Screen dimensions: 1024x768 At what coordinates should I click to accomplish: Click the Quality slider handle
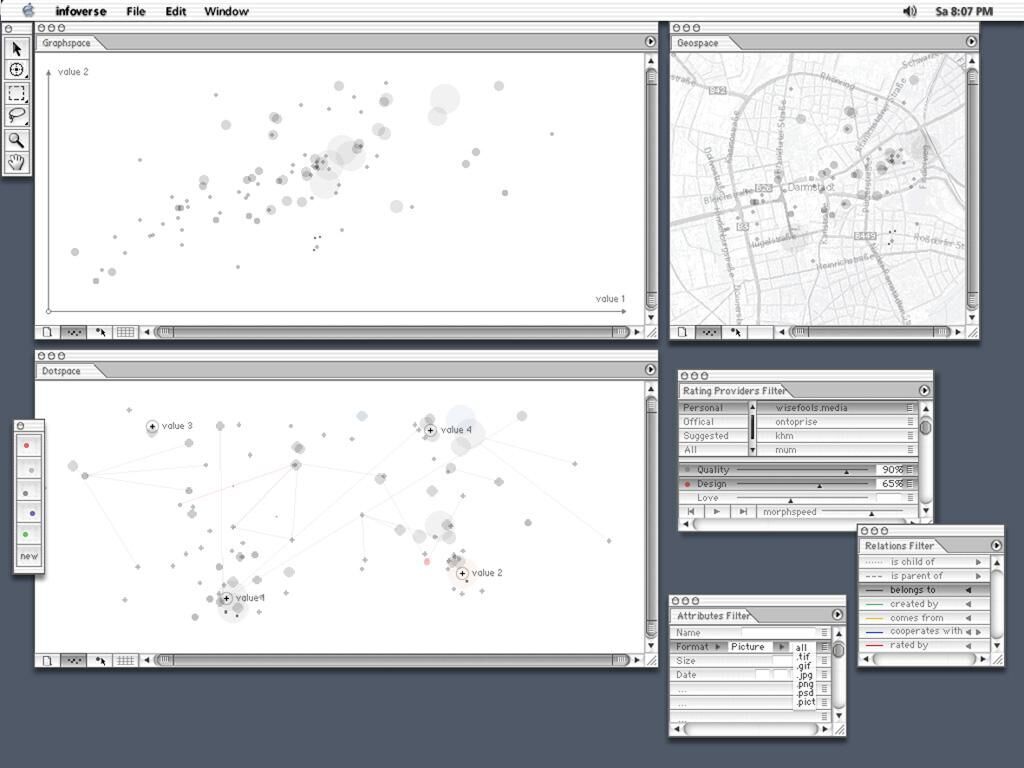846,470
